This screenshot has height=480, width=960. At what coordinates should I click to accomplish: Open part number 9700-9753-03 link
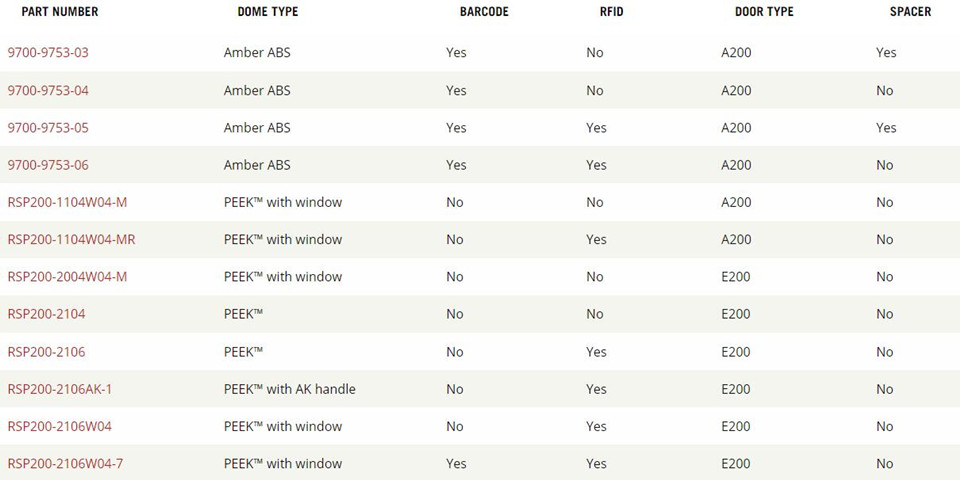(48, 53)
